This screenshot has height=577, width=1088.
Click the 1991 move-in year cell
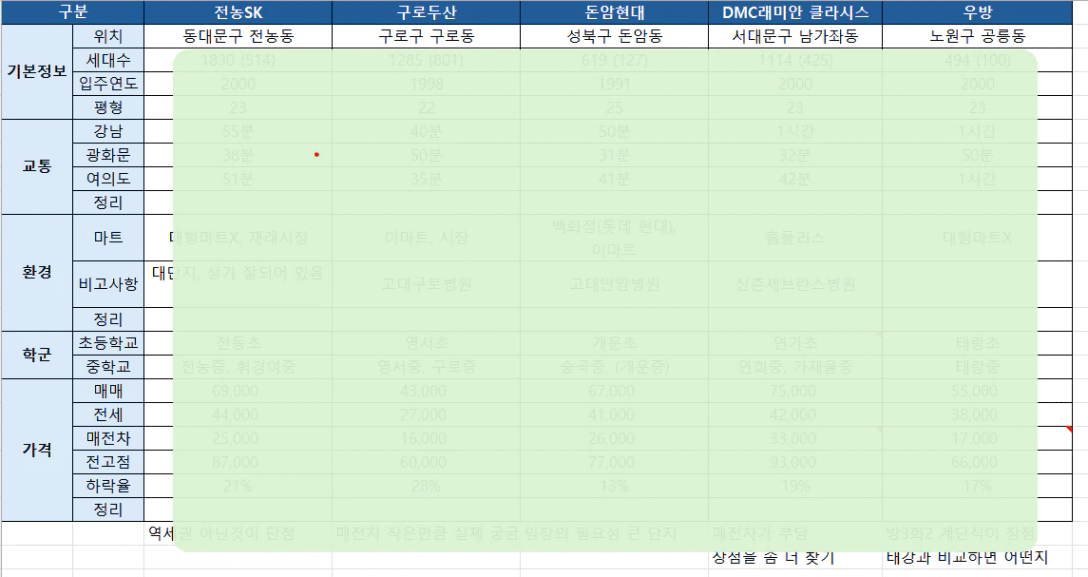[x=614, y=84]
